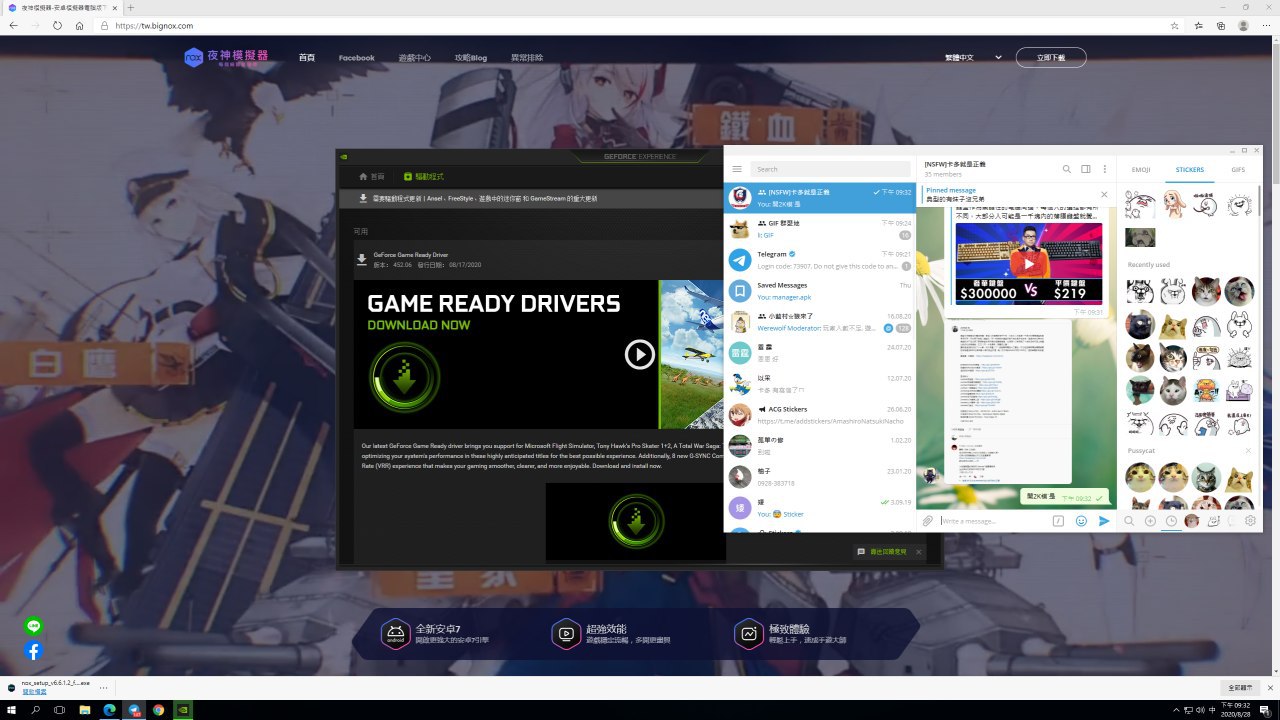Click the 立即下載 download button
The image size is (1280, 720).
(x=1051, y=58)
